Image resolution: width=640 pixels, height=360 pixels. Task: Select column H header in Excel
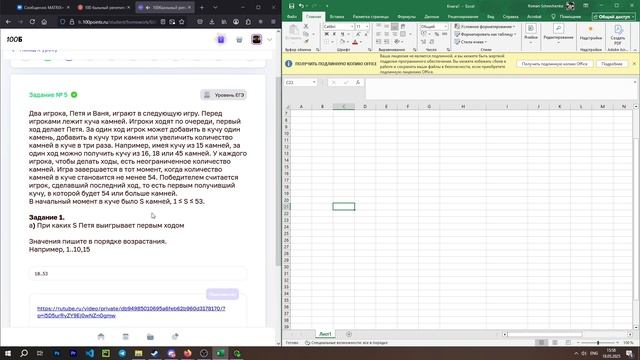pos(463,107)
